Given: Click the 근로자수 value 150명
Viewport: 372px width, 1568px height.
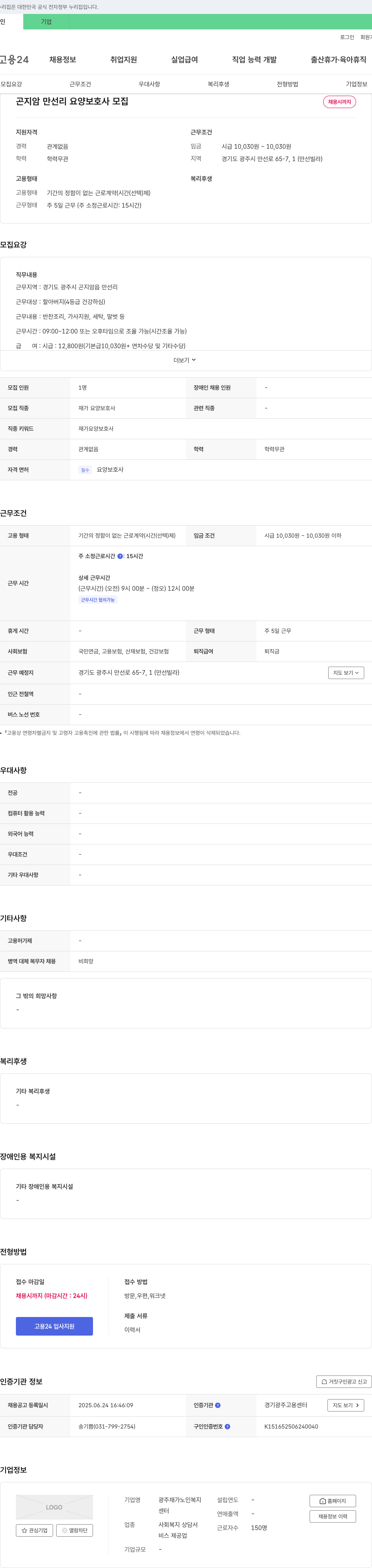Looking at the screenshot, I should click(x=259, y=1528).
